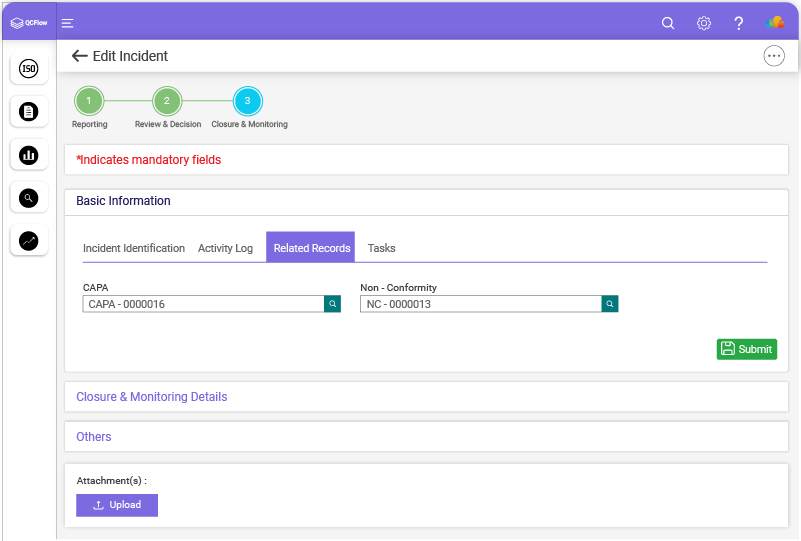Open the documents sidebar icon
801x541 pixels.
point(29,111)
